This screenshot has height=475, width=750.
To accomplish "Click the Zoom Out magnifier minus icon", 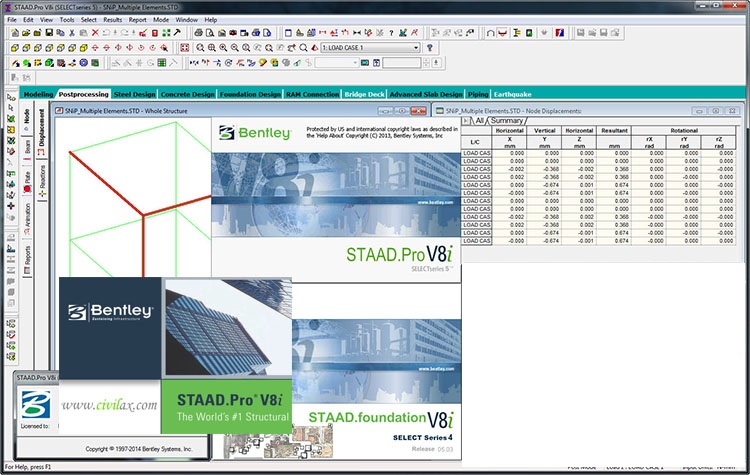I will [235, 48].
